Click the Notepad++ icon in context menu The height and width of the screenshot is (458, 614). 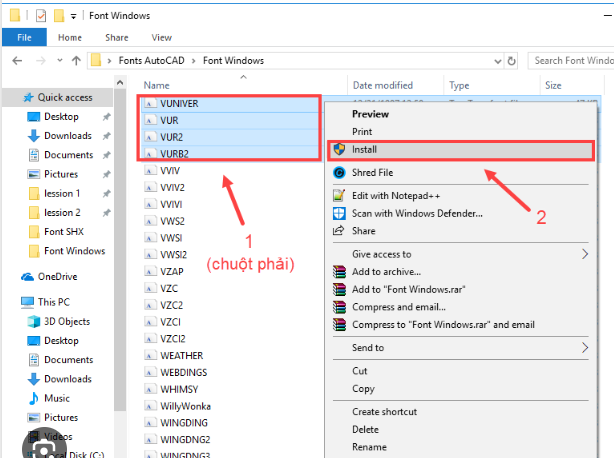pos(338,195)
